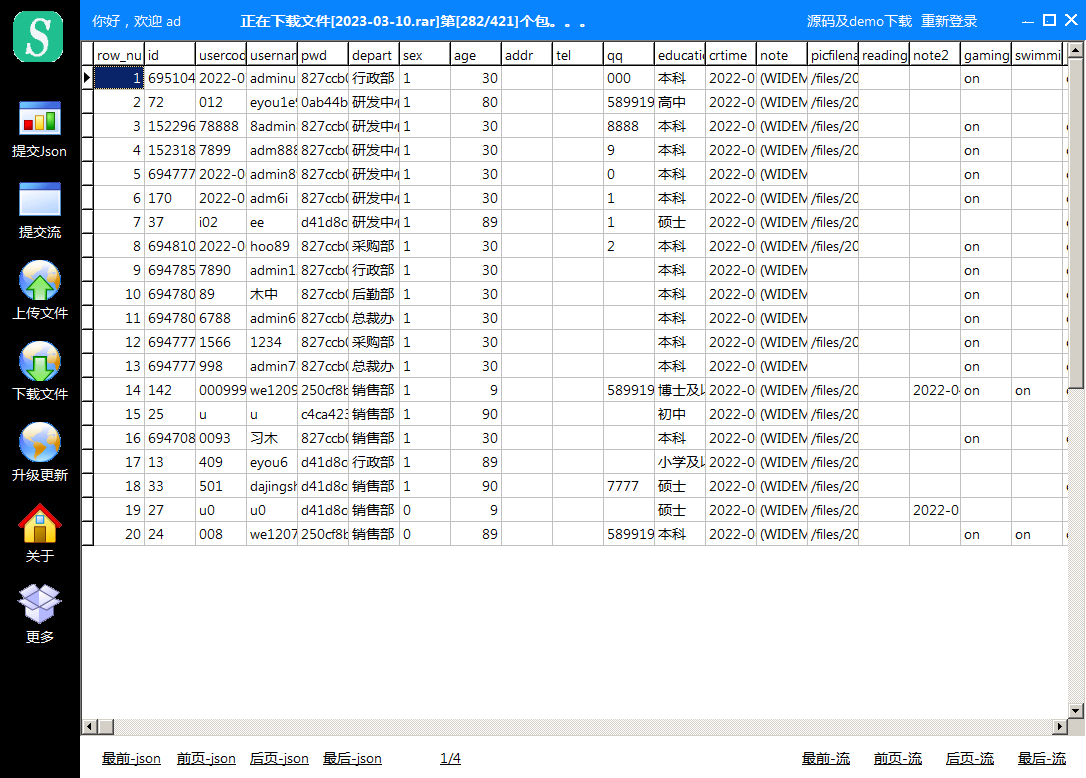Click the 1/4 page indicator
This screenshot has height=778, width=1086.
(450, 759)
